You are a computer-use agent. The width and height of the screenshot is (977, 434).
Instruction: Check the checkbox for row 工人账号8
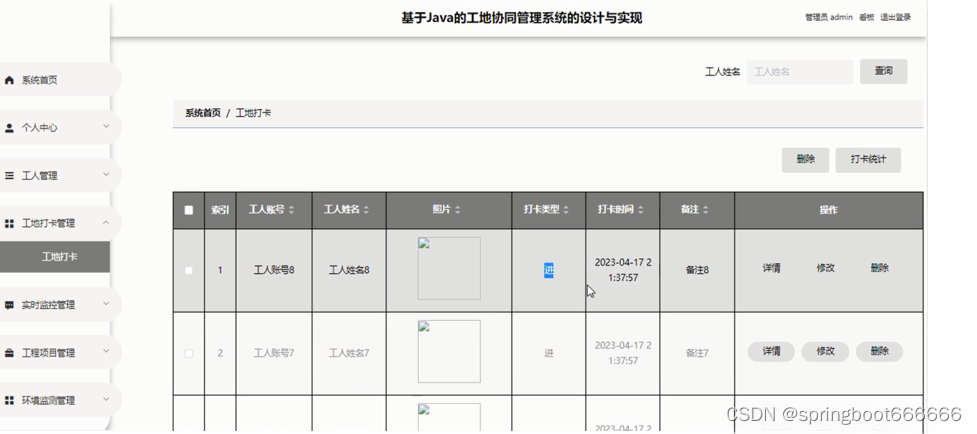(x=189, y=270)
